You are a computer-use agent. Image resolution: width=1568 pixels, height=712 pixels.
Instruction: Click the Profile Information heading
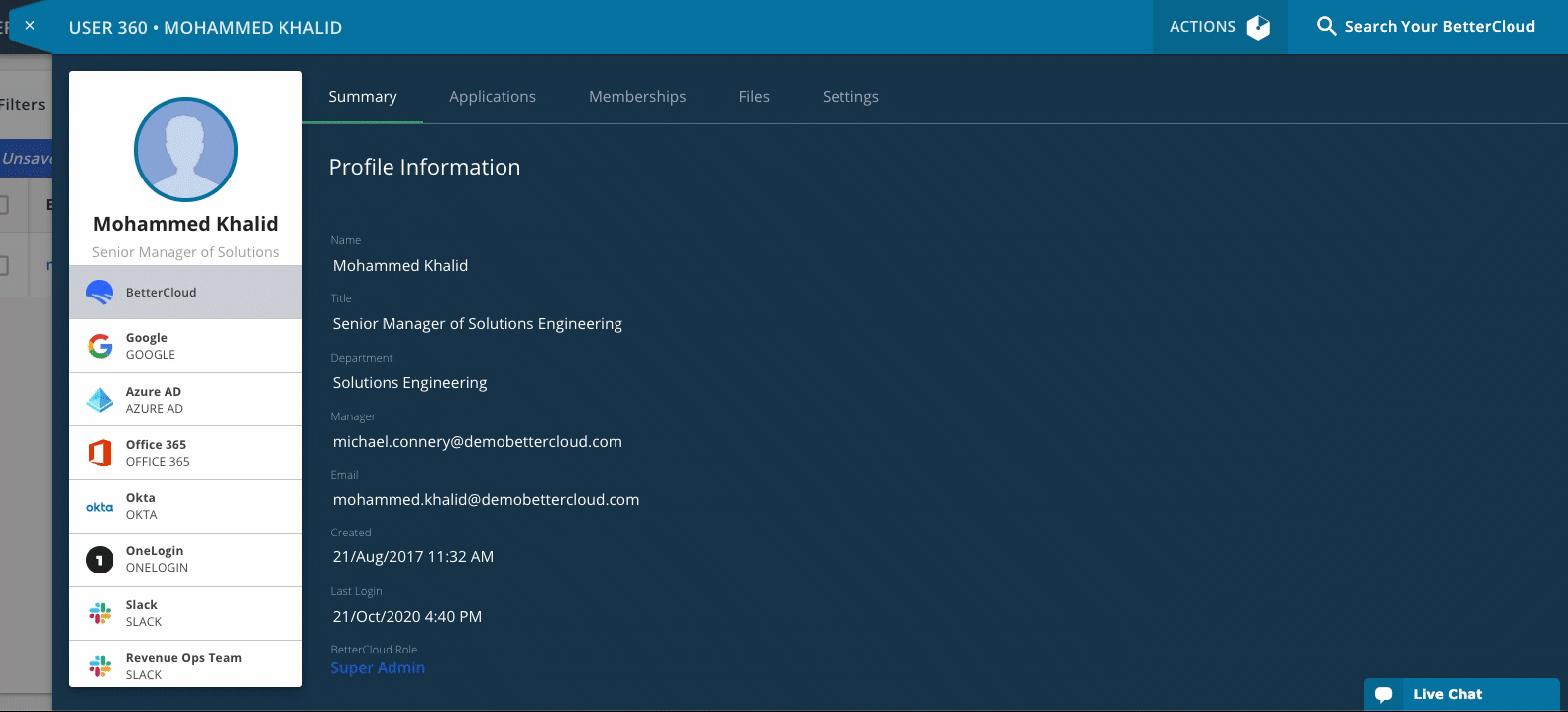click(424, 167)
